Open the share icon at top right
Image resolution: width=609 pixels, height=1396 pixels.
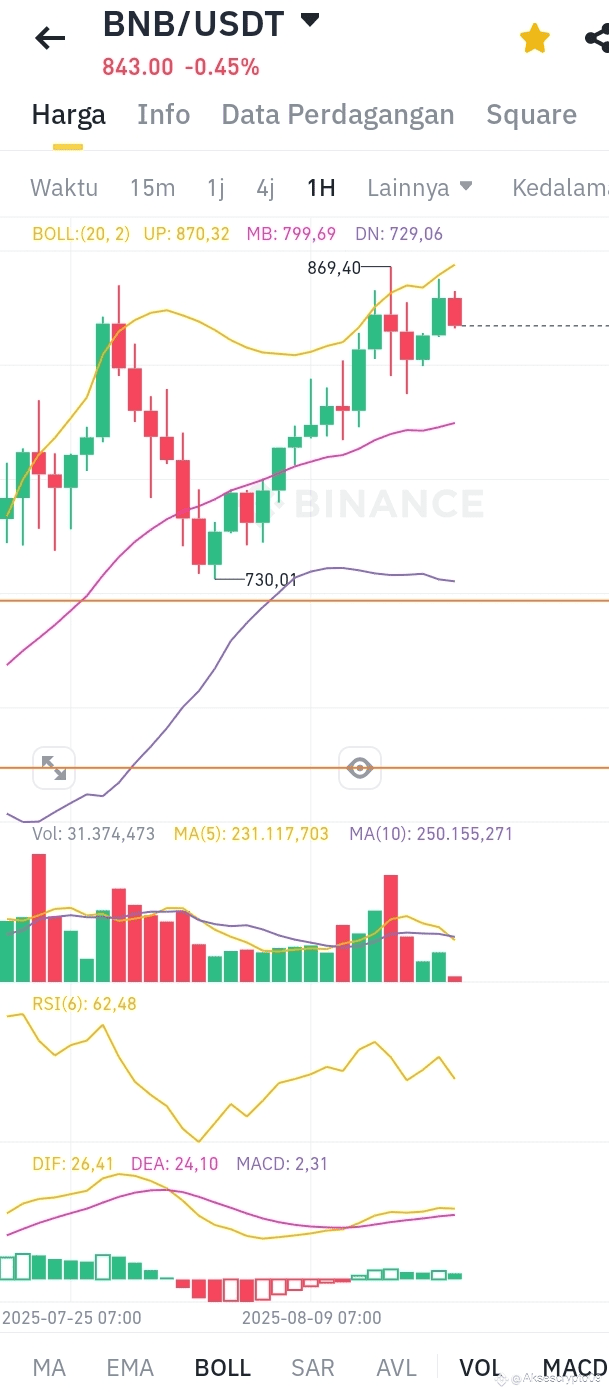(x=597, y=39)
